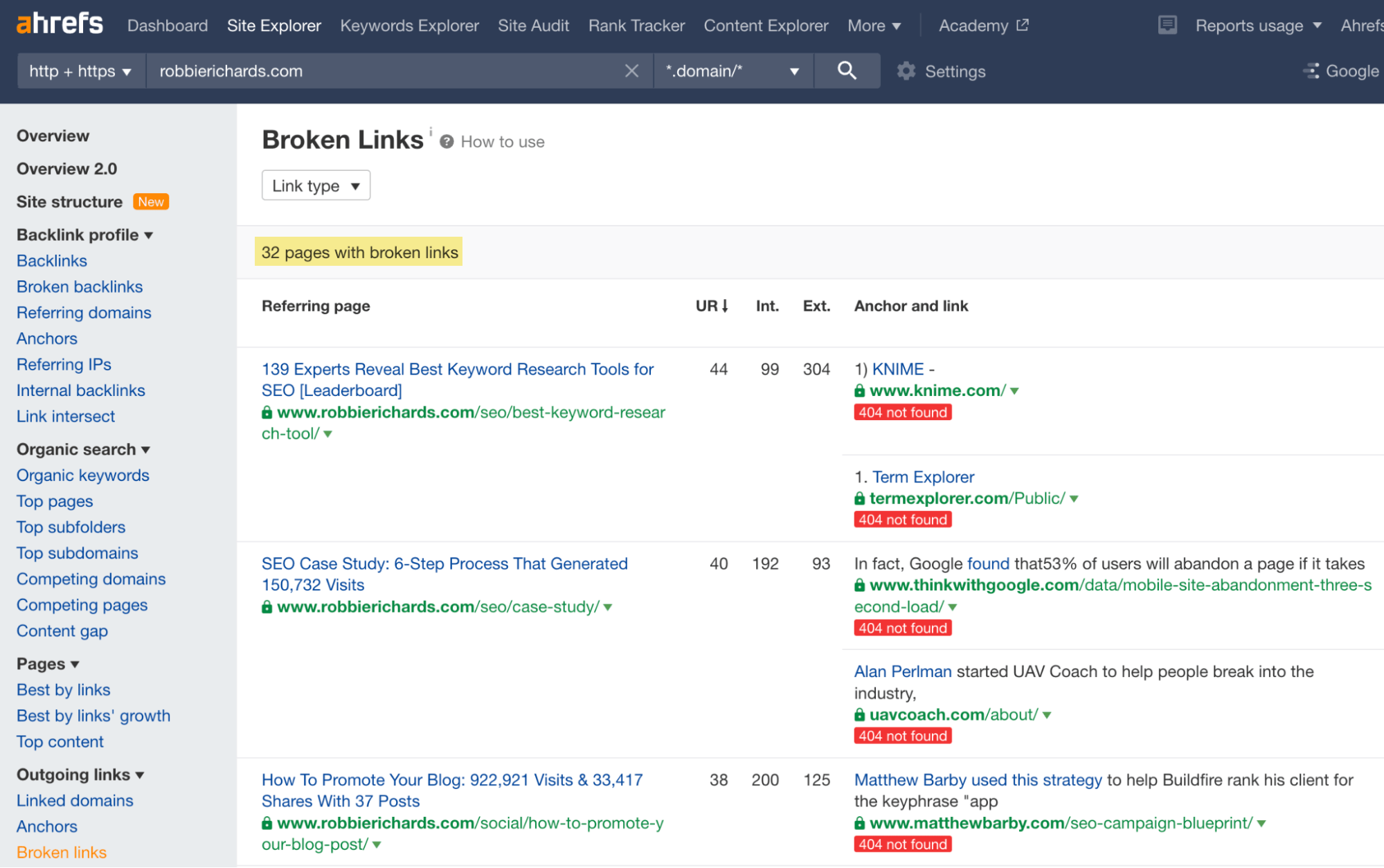Click the Reports usage notebook icon
Viewport: 1384px width, 868px height.
tap(1167, 24)
